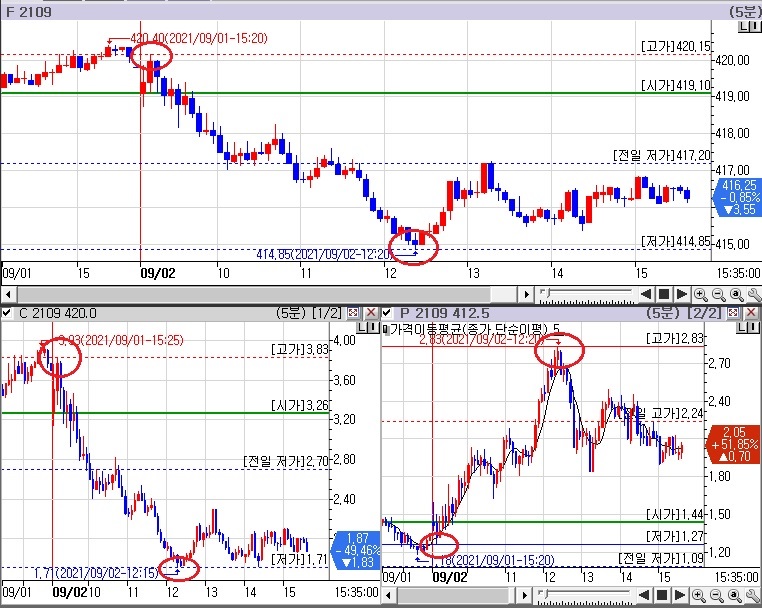Click 420.40(2021/09/01-15:20) high annotation on F chart
This screenshot has width=762, height=608.
tap(199, 38)
